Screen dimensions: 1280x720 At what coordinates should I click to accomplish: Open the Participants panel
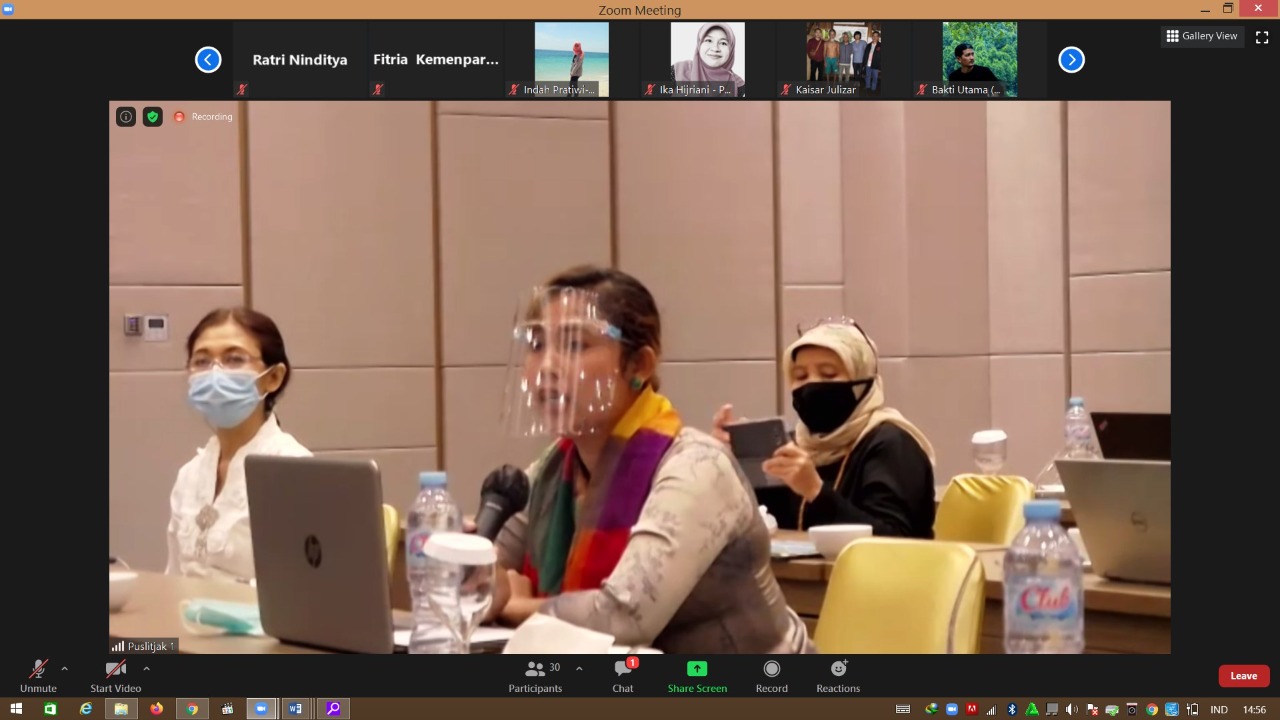click(x=535, y=675)
